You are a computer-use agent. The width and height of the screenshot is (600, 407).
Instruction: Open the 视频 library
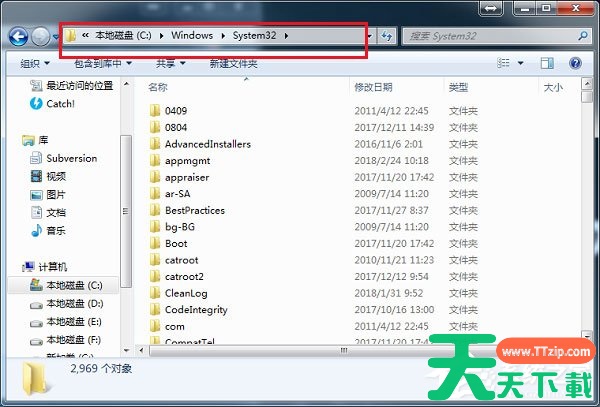48,176
